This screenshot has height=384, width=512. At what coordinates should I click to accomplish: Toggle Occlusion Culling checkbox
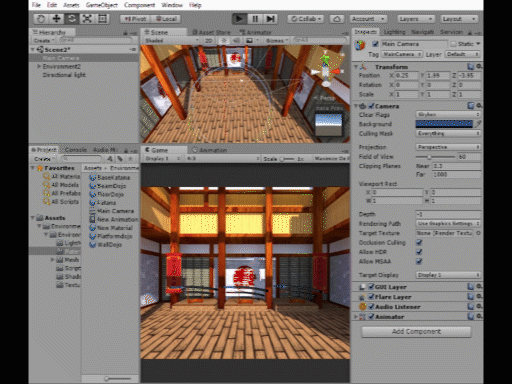(x=419, y=242)
